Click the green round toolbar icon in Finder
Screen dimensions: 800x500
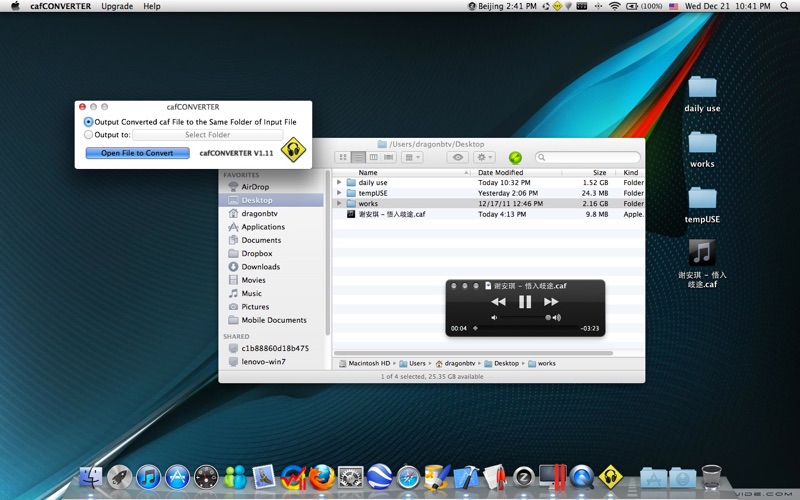(515, 158)
